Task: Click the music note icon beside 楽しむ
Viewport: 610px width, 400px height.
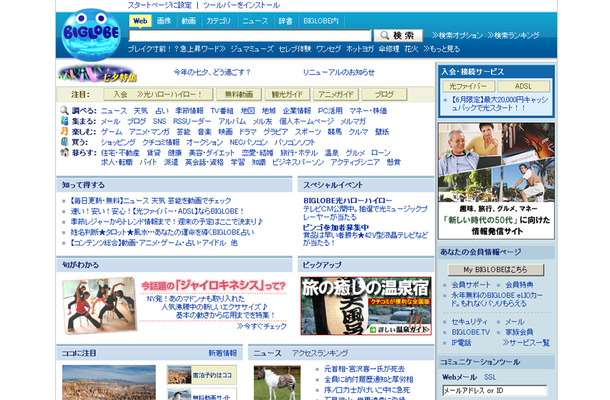Action: (x=64, y=132)
